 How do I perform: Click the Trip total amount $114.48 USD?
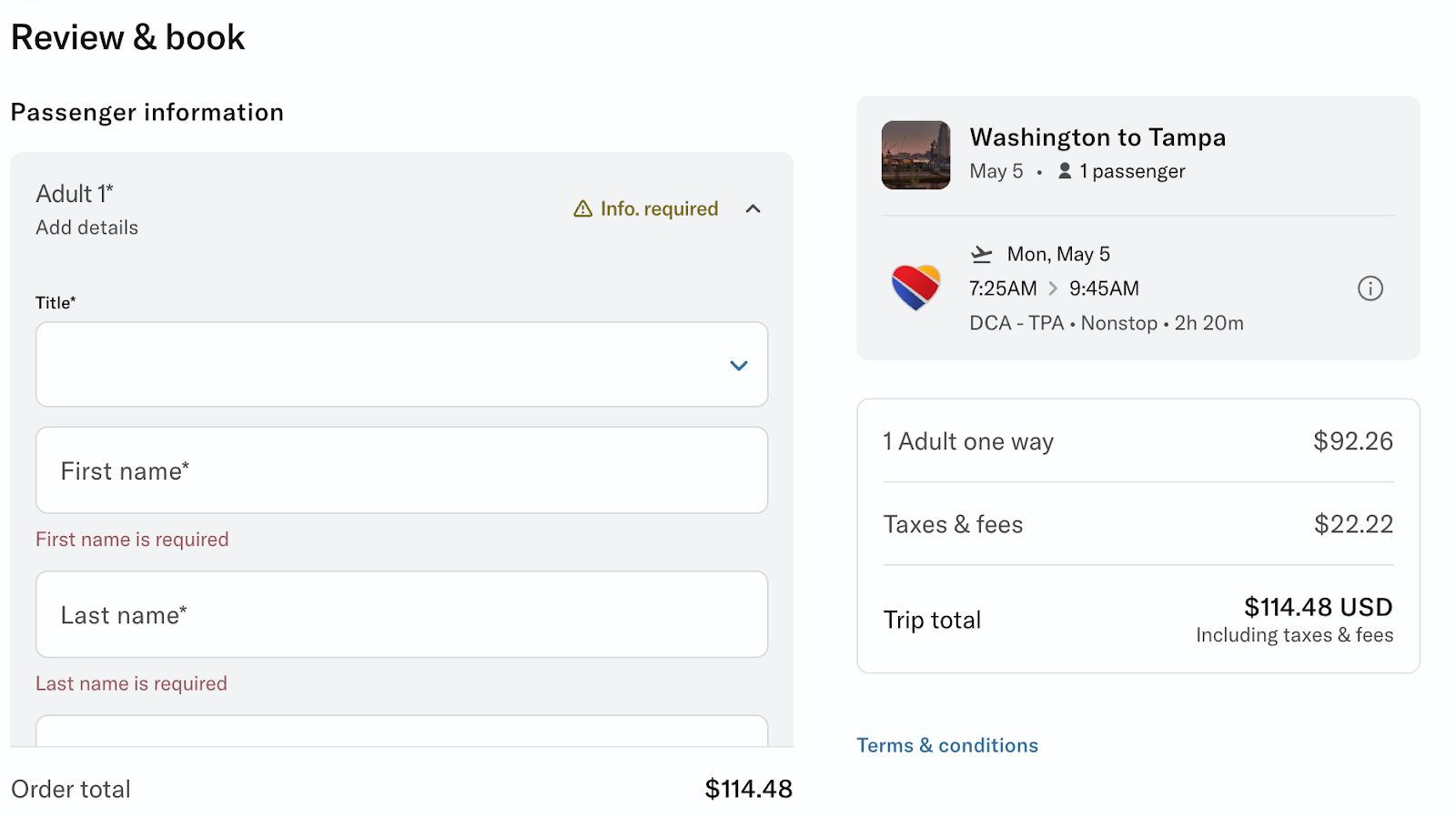pyautogui.click(x=1318, y=607)
